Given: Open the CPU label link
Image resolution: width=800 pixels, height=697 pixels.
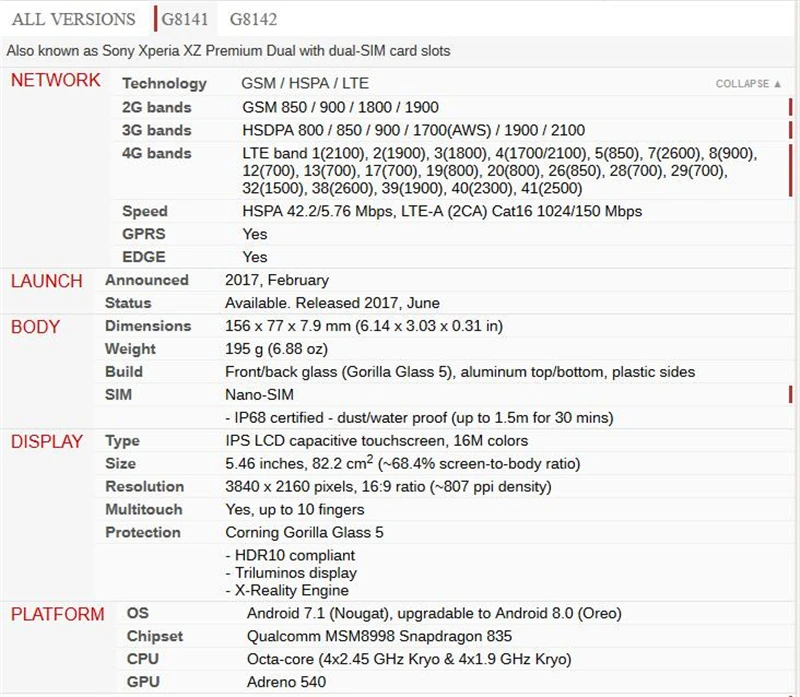Looking at the screenshot, I should point(143,659).
